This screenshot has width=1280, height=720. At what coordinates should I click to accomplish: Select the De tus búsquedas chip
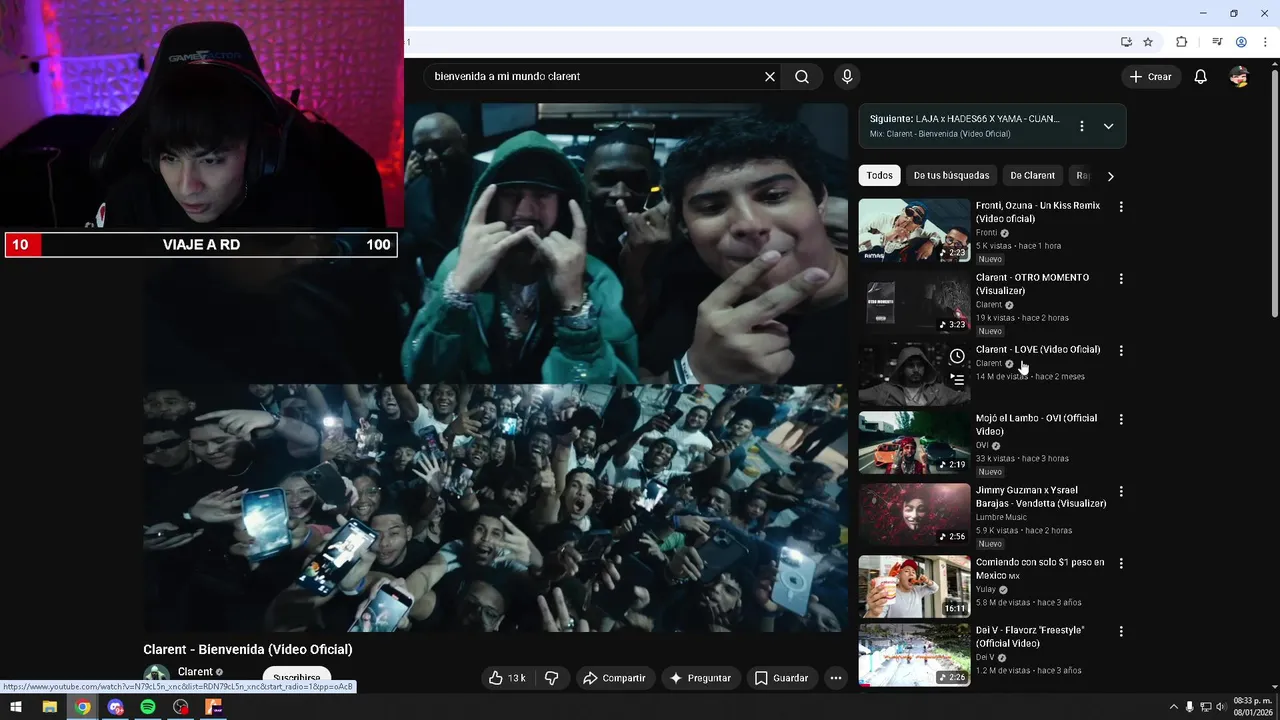(951, 175)
